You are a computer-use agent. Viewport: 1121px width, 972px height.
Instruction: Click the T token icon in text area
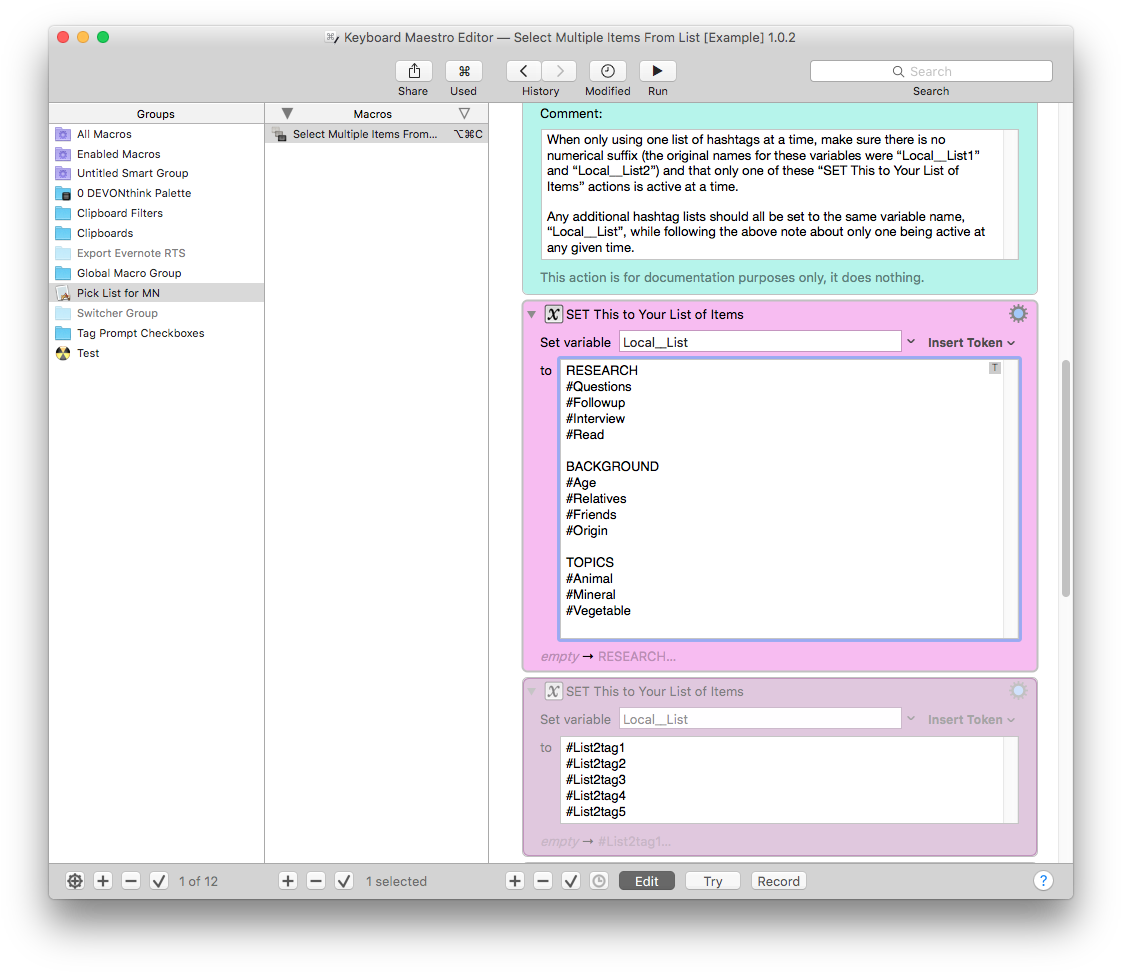(994, 368)
